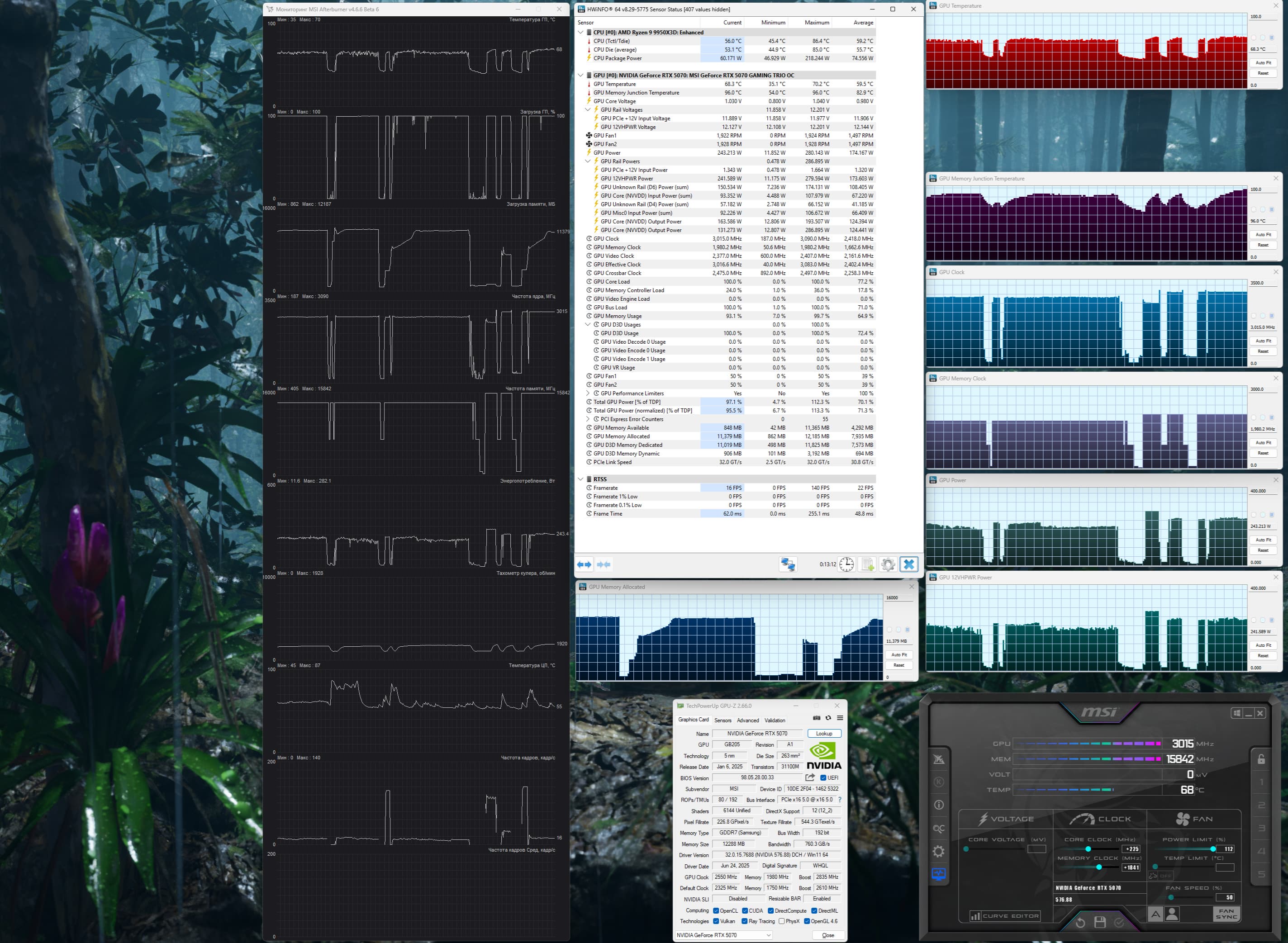Click reset-to-defaults arrow in Afterburner
1288x943 pixels.
1080,923
